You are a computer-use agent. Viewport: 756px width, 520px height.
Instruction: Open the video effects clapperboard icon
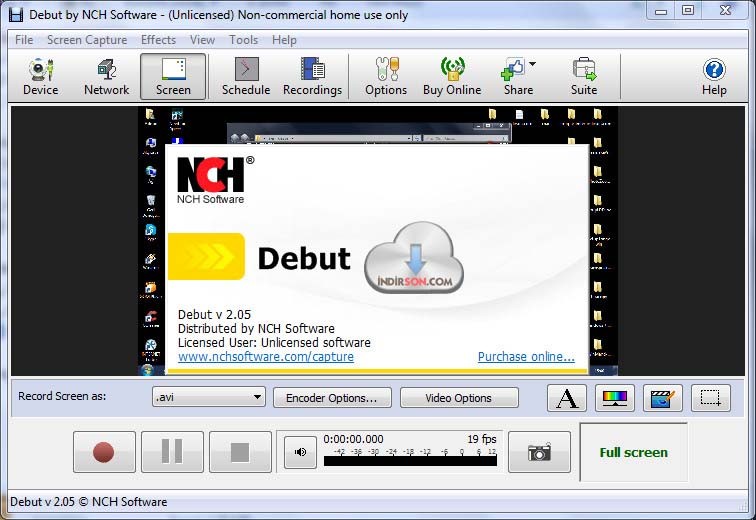click(662, 398)
